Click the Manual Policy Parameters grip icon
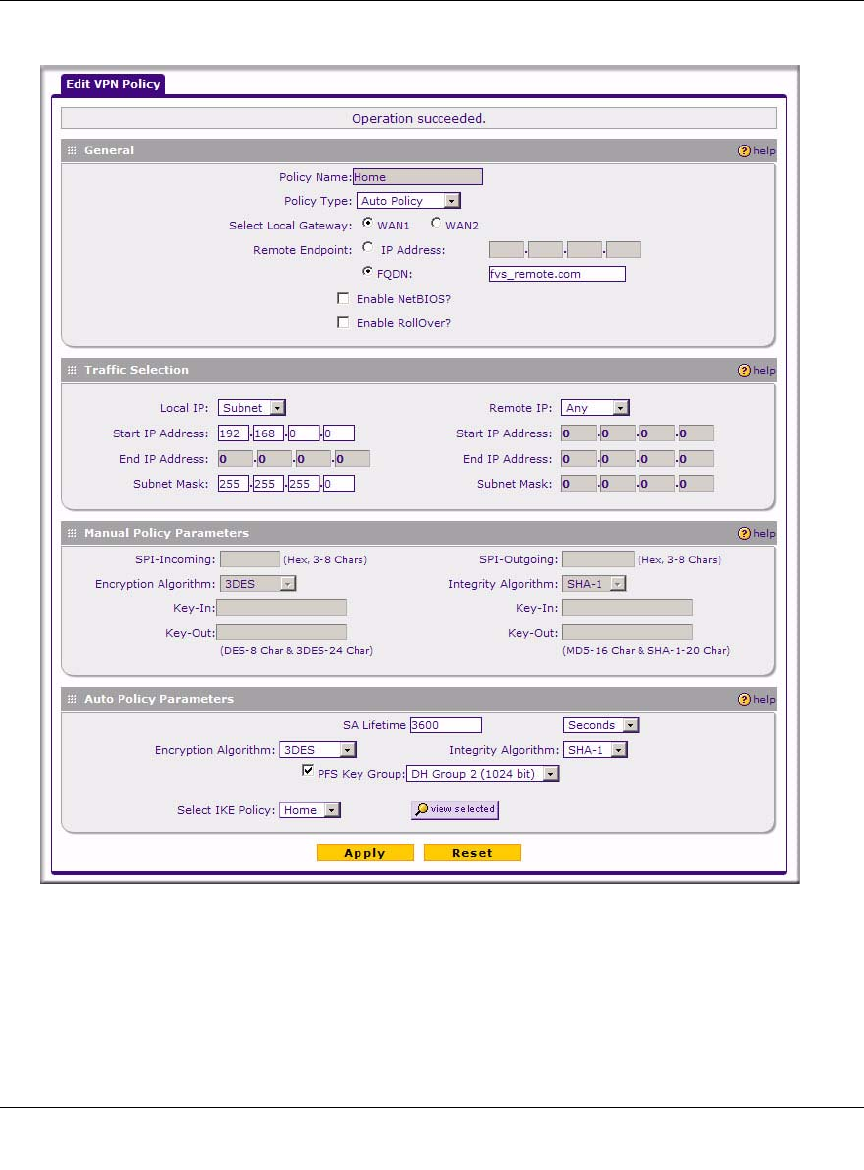864x1170 pixels. [72, 534]
